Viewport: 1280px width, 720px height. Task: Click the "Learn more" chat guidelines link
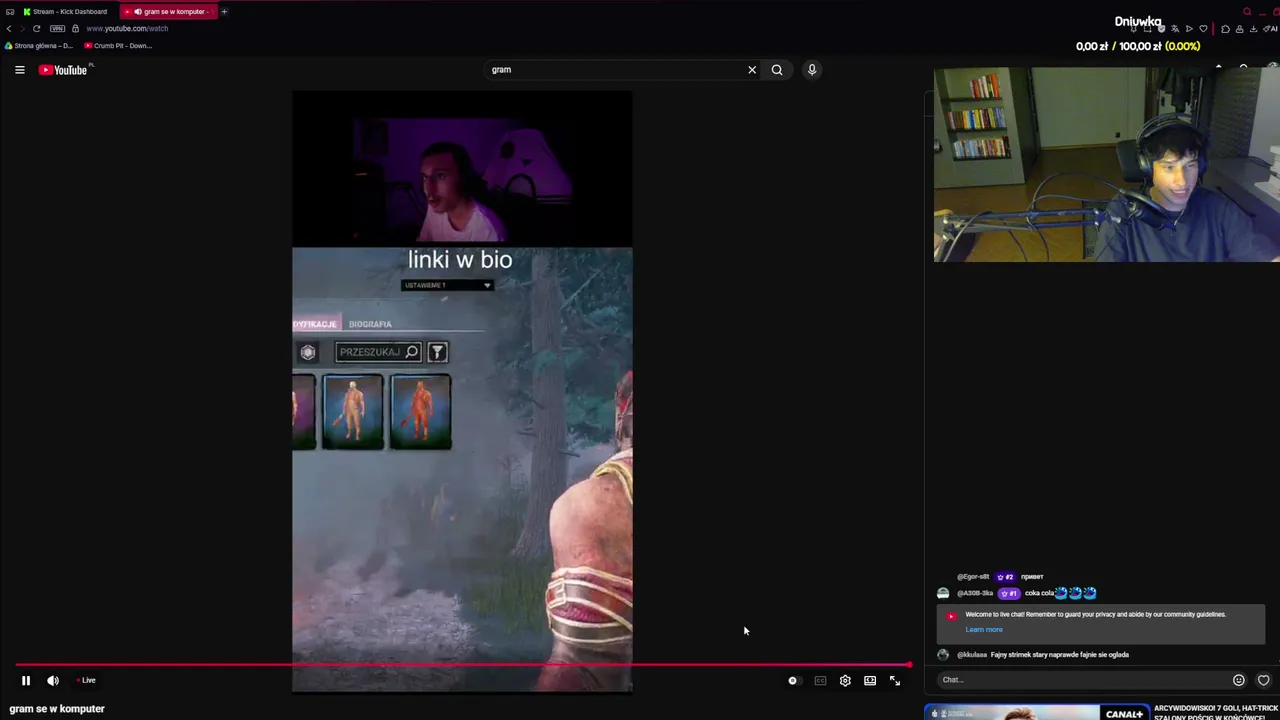point(984,630)
